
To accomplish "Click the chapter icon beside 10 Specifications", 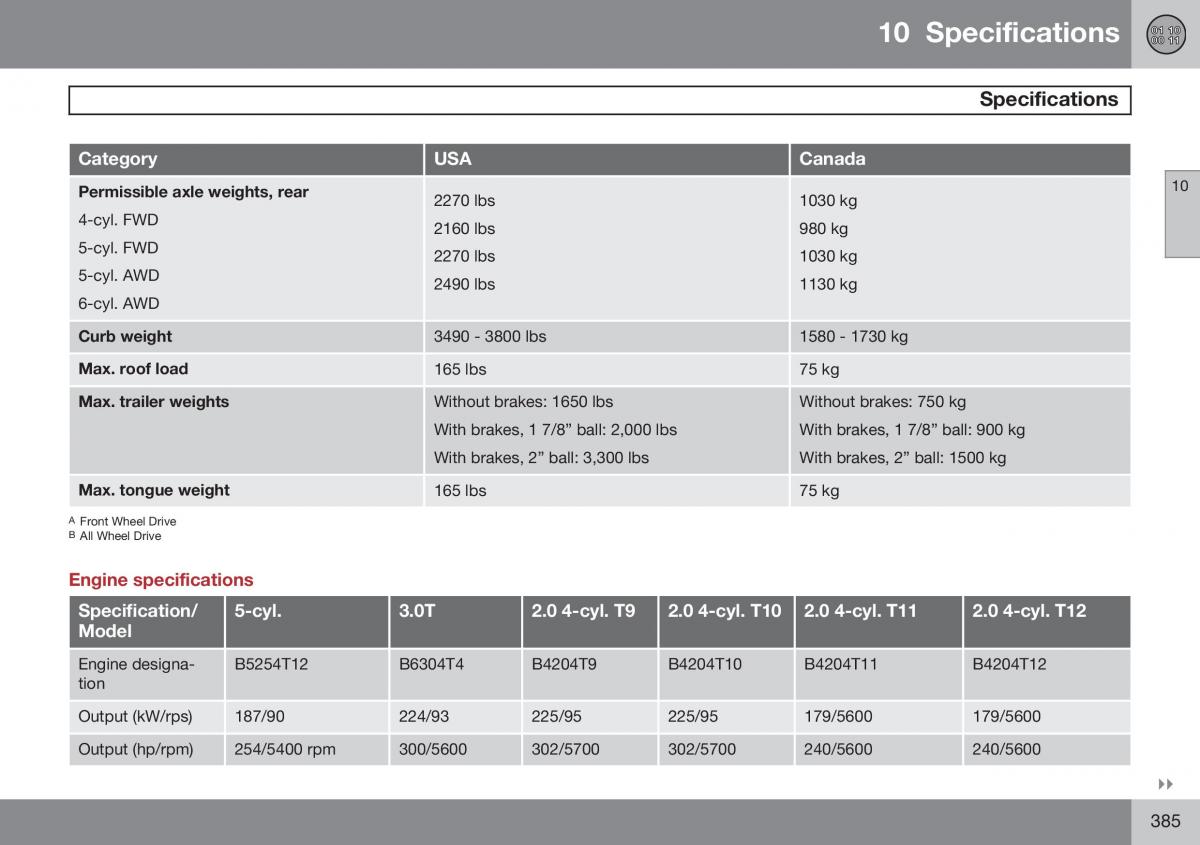I will tap(1165, 34).
